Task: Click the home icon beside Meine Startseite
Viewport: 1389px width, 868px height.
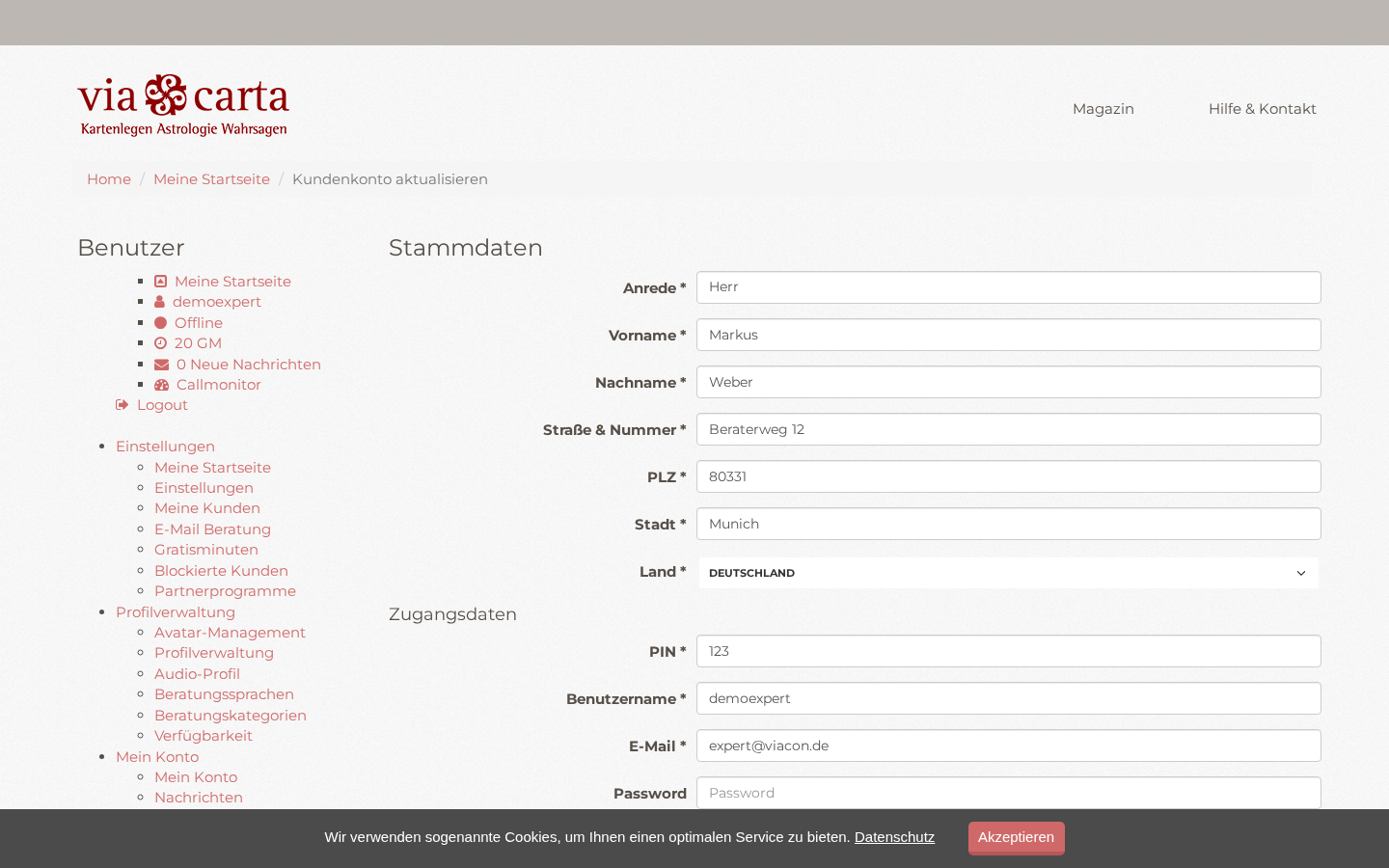Action: click(x=161, y=282)
